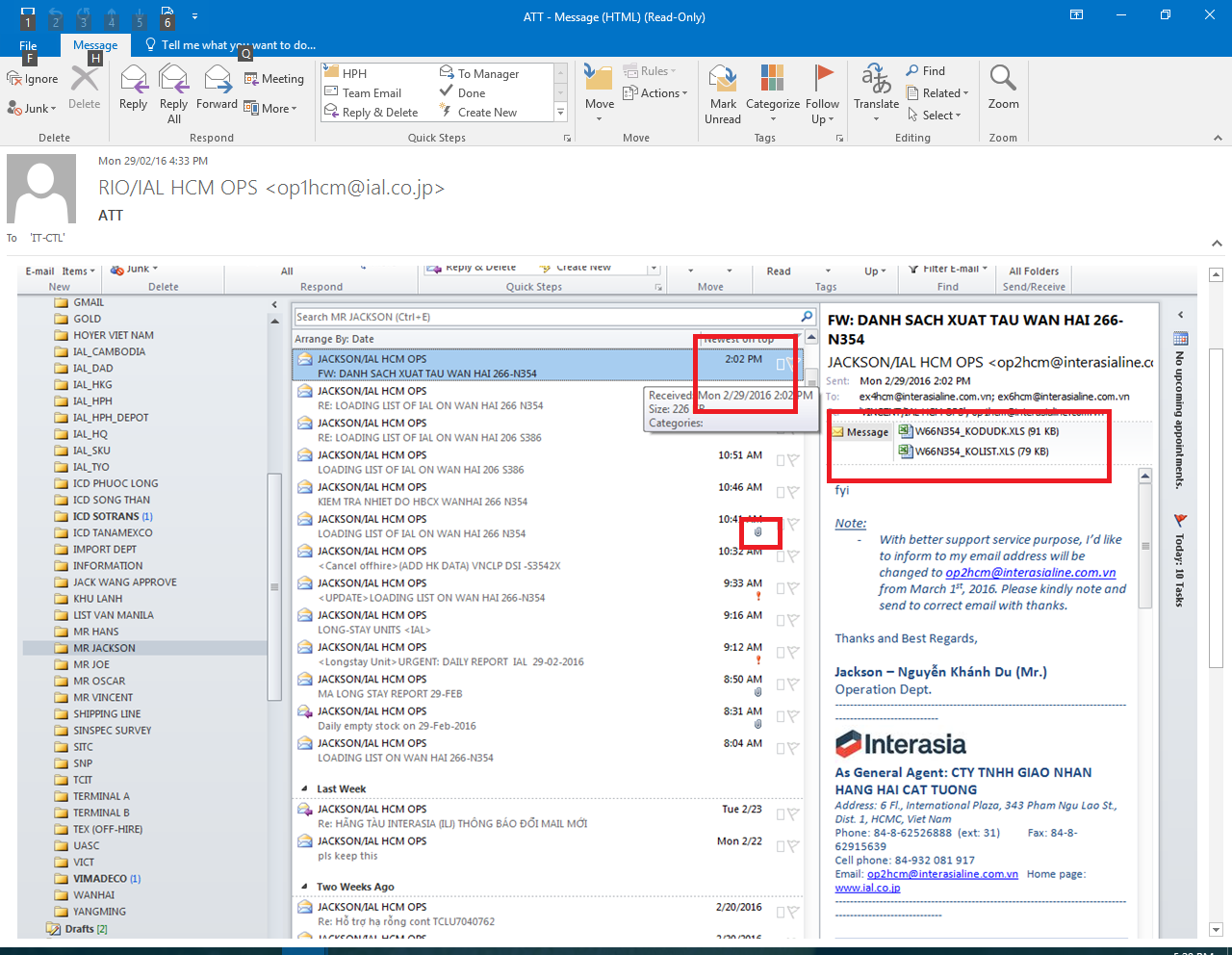Open the Follow Up flag menu
Screen dimensions: 1232x955
[823, 94]
